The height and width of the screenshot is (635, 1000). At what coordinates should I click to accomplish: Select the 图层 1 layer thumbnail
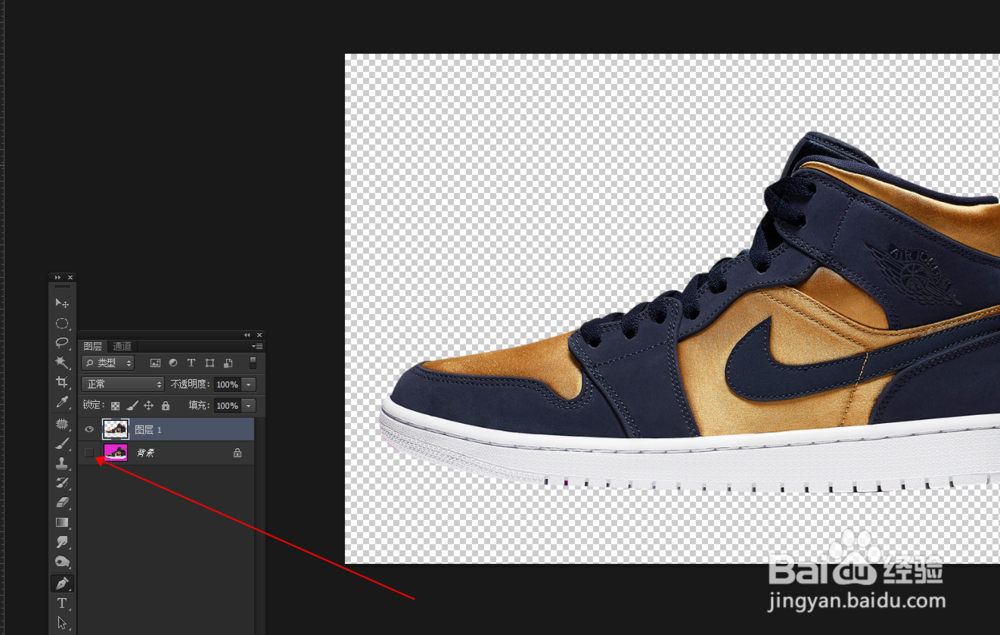(x=115, y=429)
